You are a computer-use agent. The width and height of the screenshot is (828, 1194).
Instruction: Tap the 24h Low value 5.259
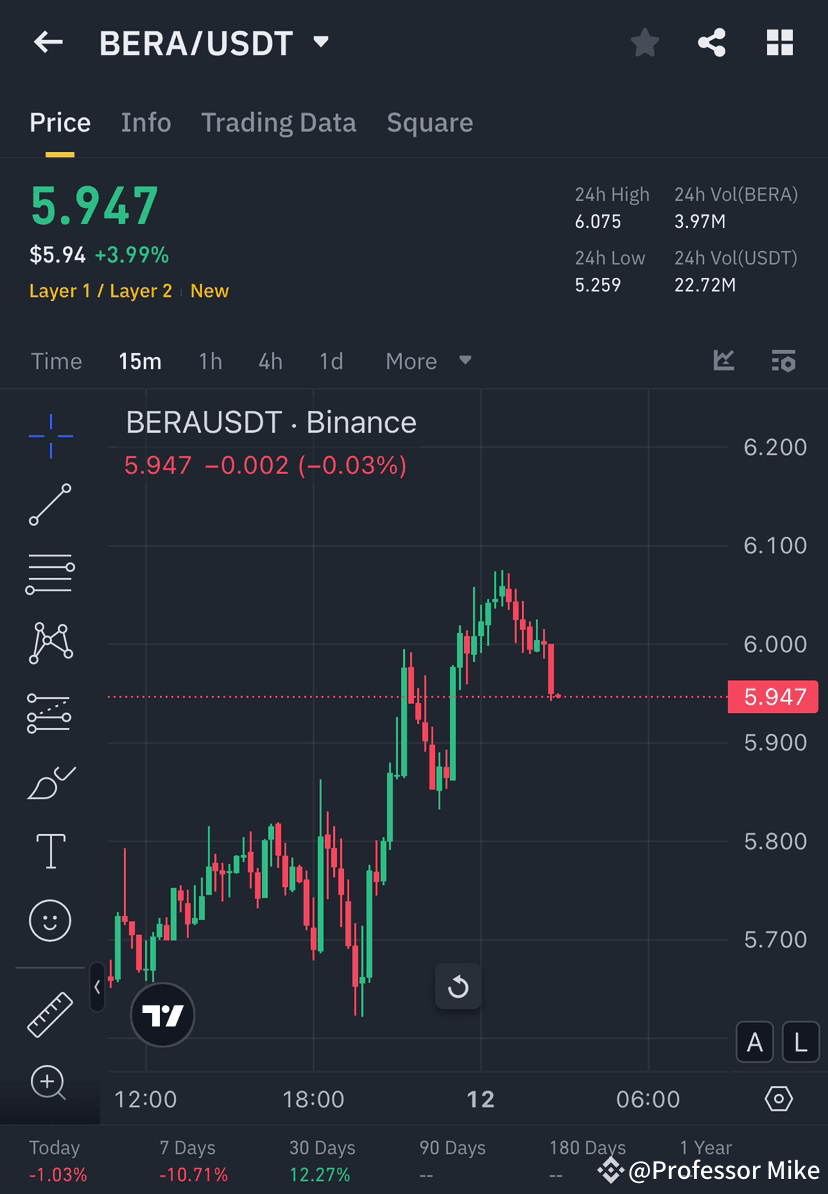pyautogui.click(x=598, y=285)
